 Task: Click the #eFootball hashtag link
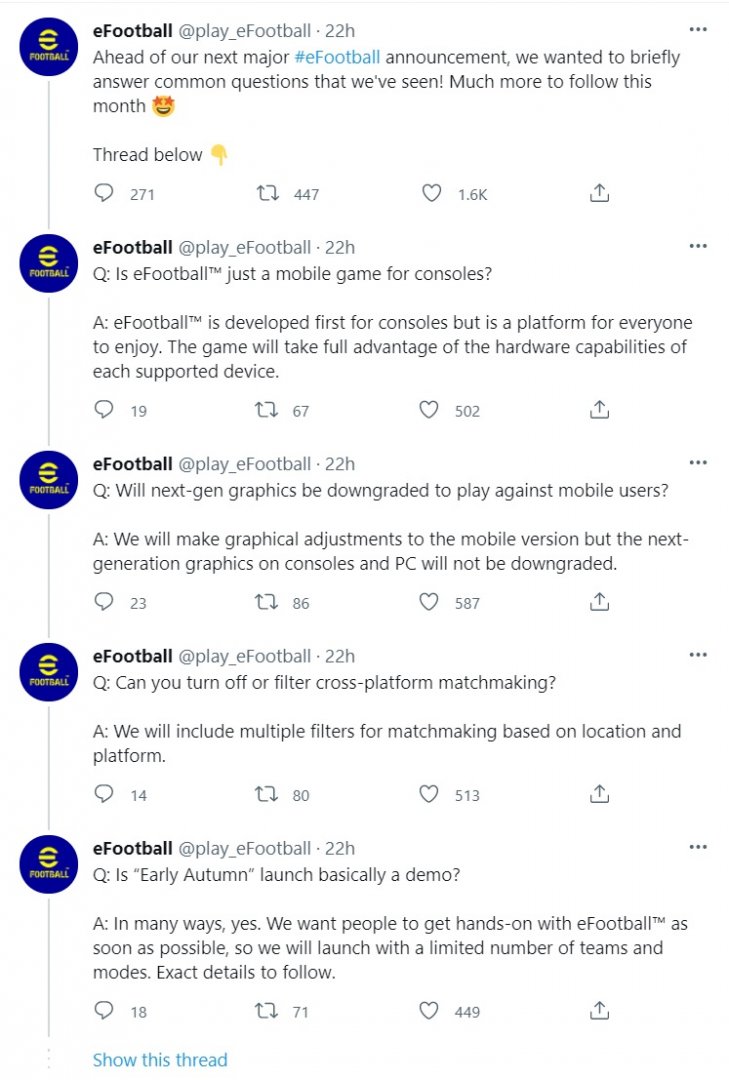point(337,57)
